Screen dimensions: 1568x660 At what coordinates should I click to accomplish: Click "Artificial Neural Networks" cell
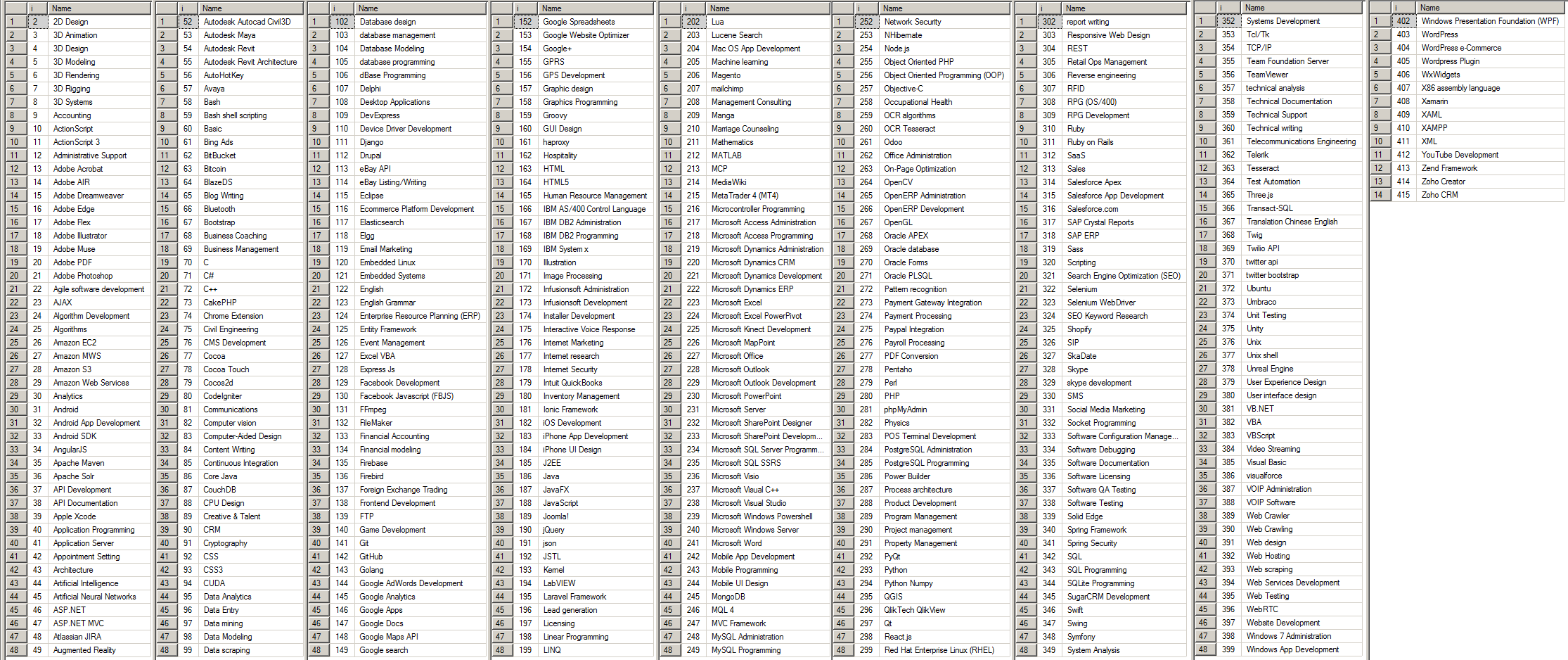100,597
